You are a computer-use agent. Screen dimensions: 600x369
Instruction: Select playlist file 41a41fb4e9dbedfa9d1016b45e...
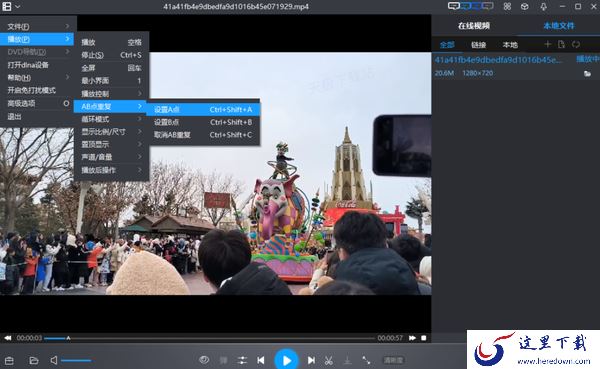click(x=499, y=60)
